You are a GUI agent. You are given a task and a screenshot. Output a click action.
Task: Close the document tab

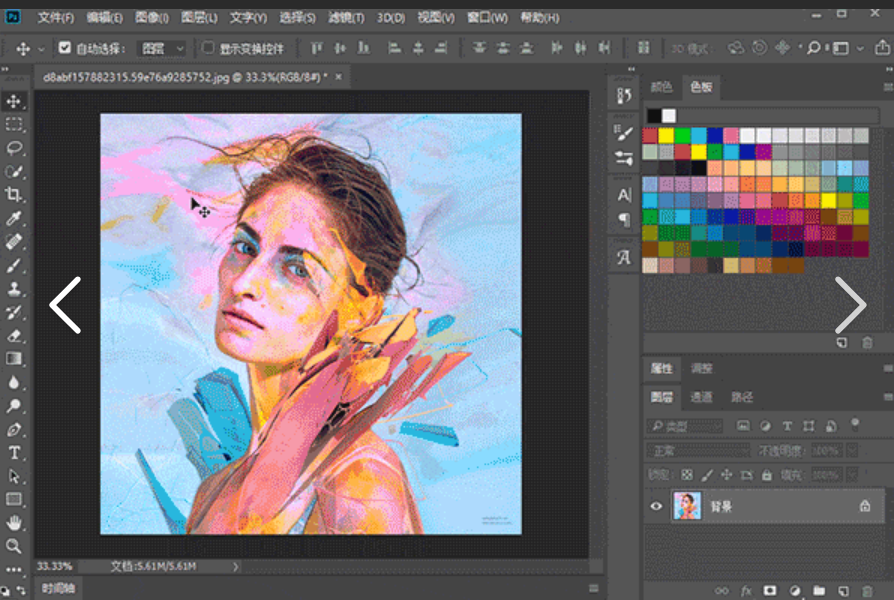pyautogui.click(x=339, y=76)
